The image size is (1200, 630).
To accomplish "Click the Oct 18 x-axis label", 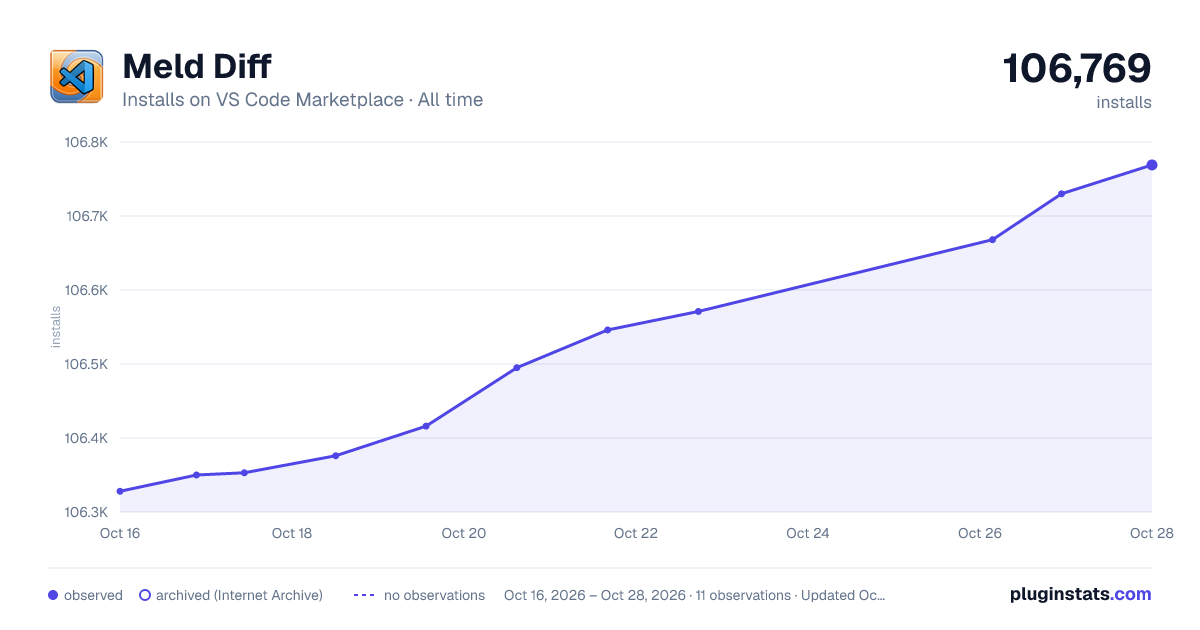I will (x=292, y=533).
